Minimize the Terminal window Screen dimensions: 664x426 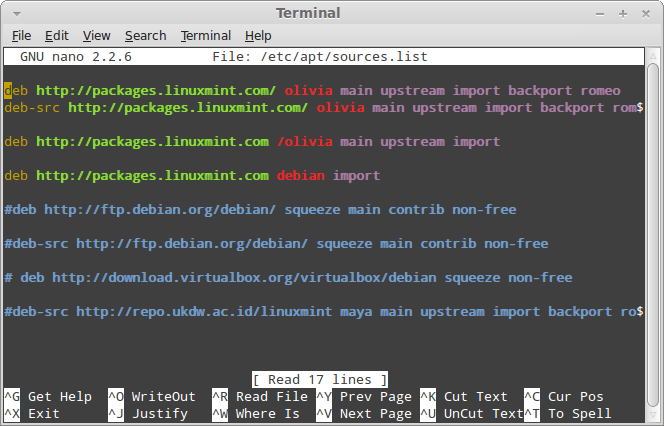point(600,14)
